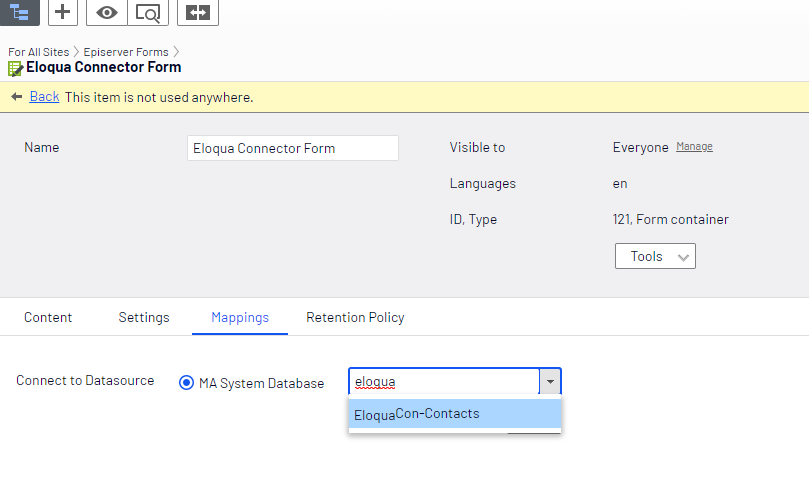Click the 'Everyone' visibility value
The width and height of the screenshot is (809, 477).
[x=640, y=147]
